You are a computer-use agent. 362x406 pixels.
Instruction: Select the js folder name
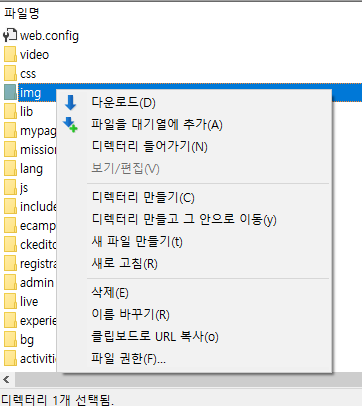click(x=24, y=188)
